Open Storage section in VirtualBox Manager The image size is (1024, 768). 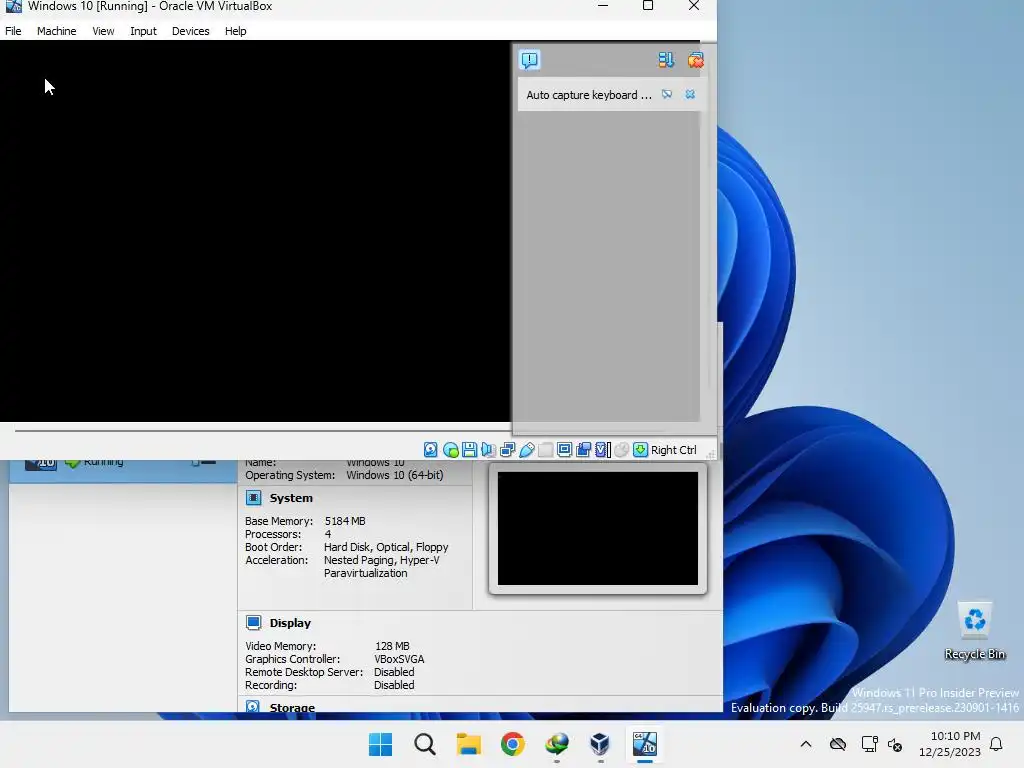(x=292, y=707)
